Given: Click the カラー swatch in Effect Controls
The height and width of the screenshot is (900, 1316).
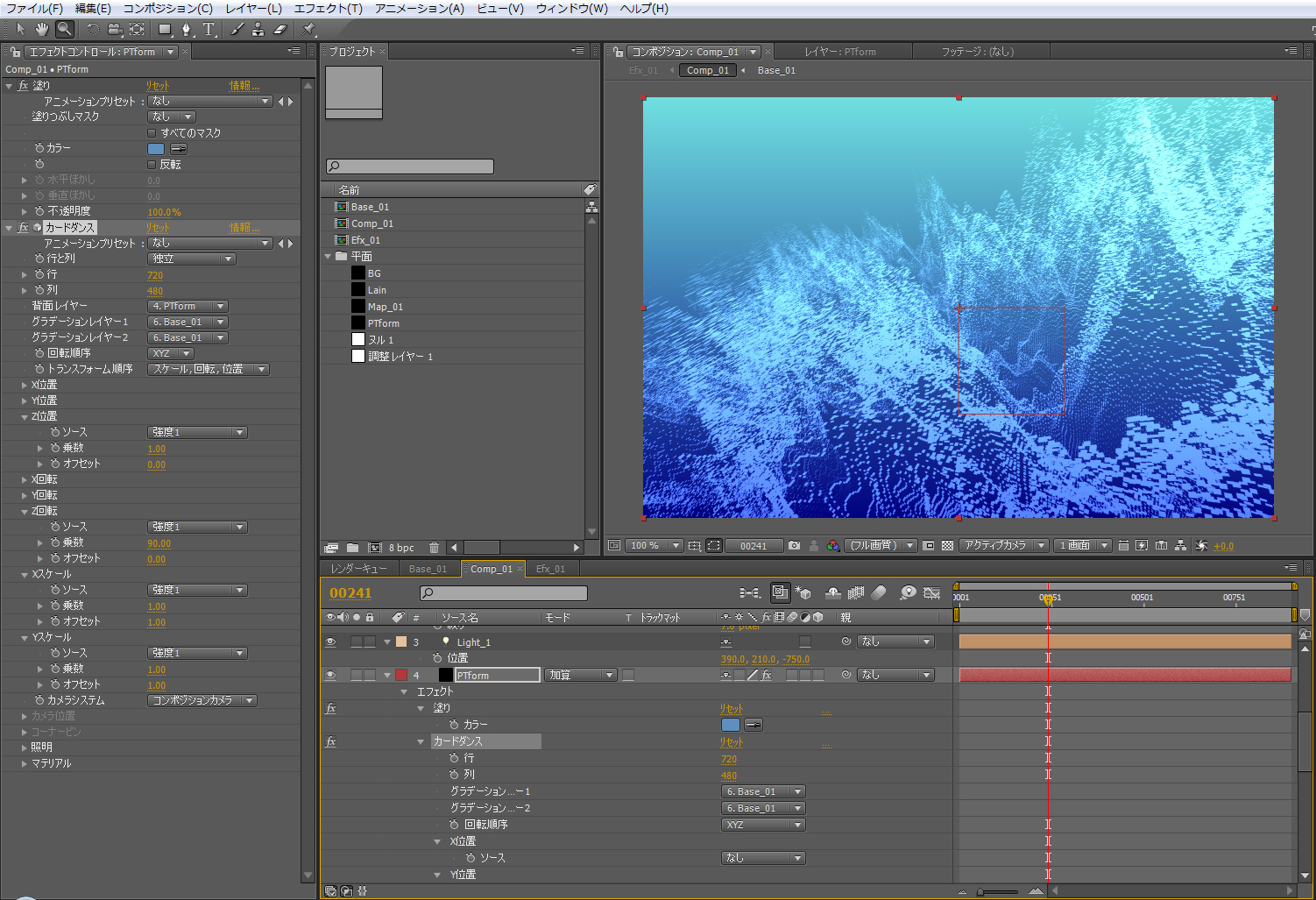Looking at the screenshot, I should pyautogui.click(x=156, y=149).
